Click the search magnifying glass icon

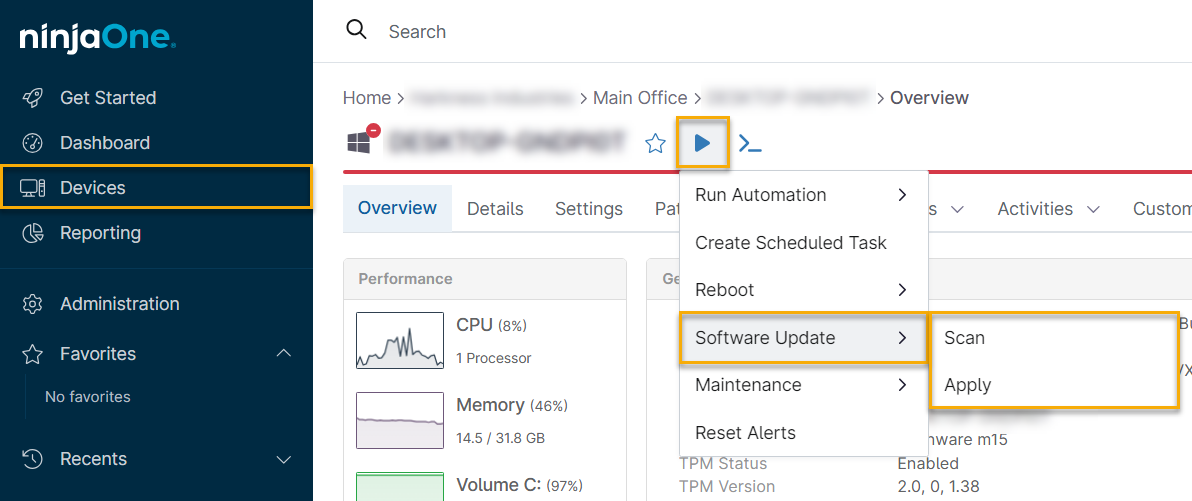click(x=357, y=30)
